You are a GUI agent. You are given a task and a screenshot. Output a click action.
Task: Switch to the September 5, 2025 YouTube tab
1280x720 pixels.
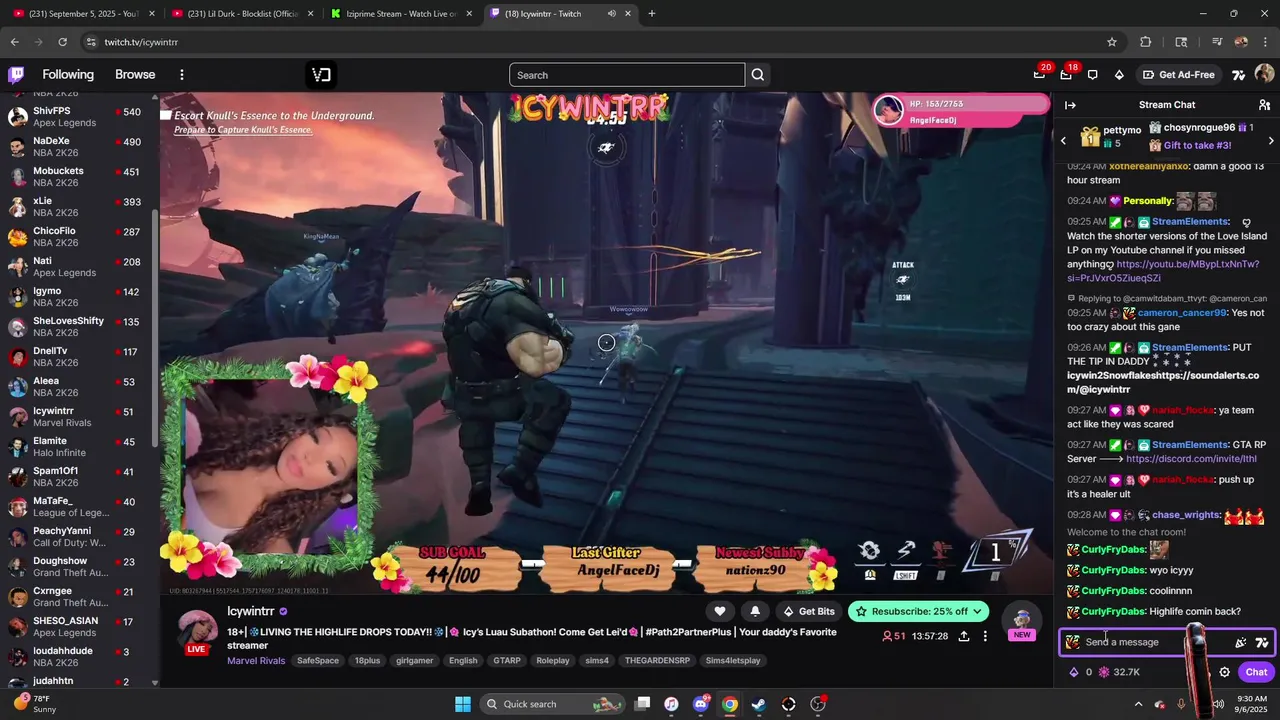click(85, 14)
